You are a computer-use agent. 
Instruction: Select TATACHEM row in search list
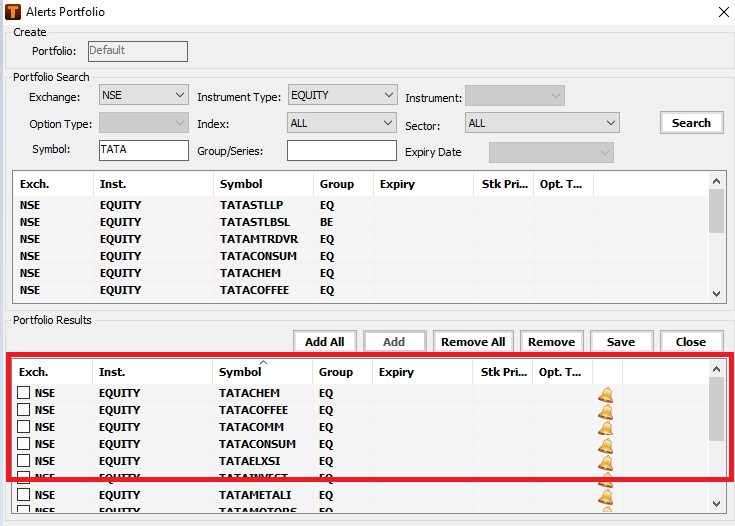click(360, 273)
